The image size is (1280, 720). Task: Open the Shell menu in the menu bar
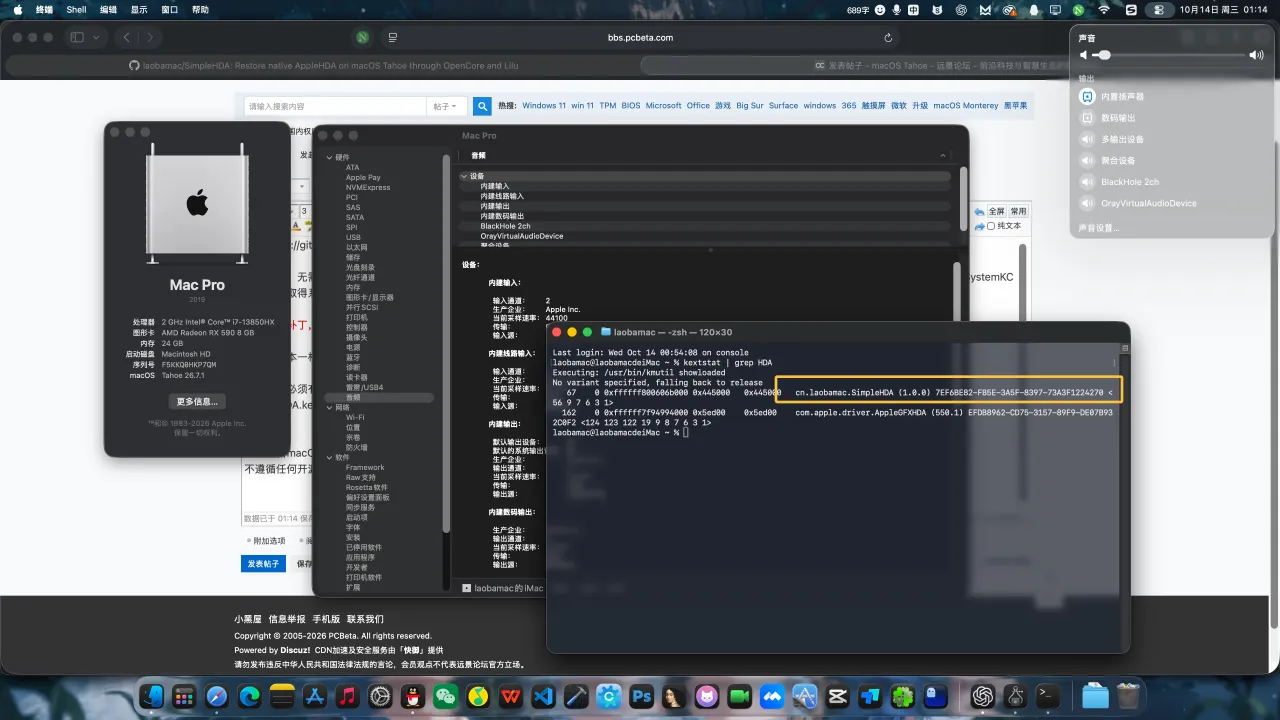76,9
